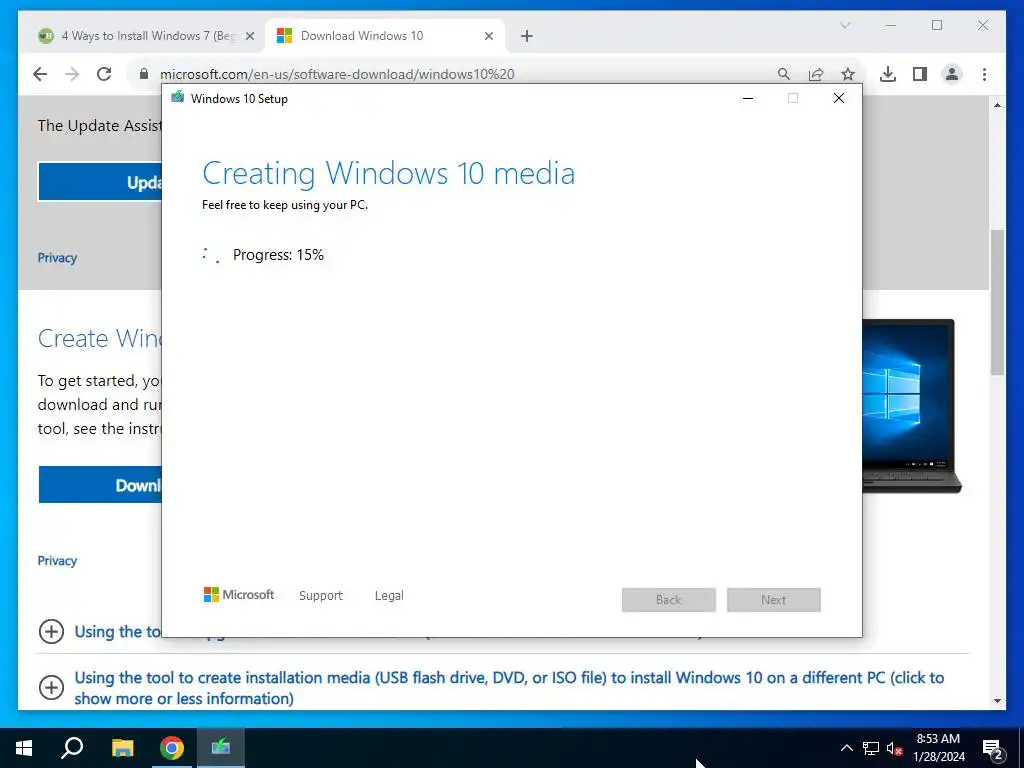Viewport: 1024px width, 768px height.
Task: Click the 'Progress: 15%' text
Action: point(278,255)
